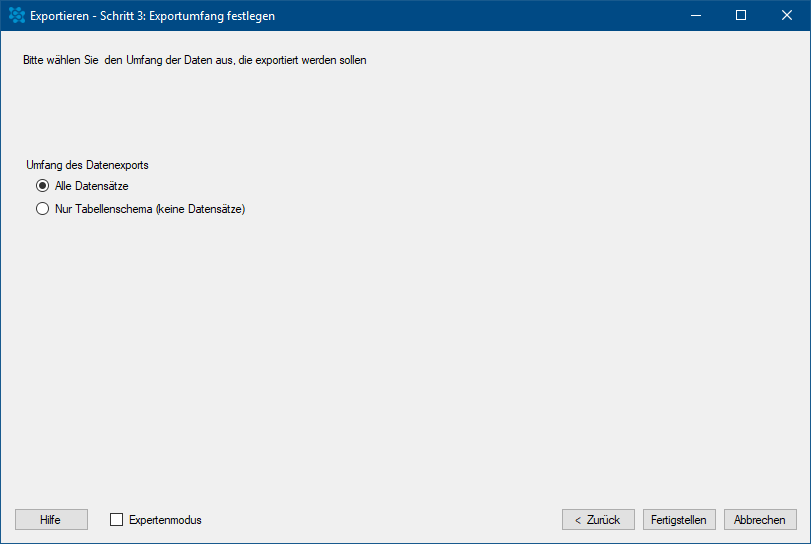811x544 pixels.
Task: Open help with the Hilfe button
Action: tap(51, 520)
